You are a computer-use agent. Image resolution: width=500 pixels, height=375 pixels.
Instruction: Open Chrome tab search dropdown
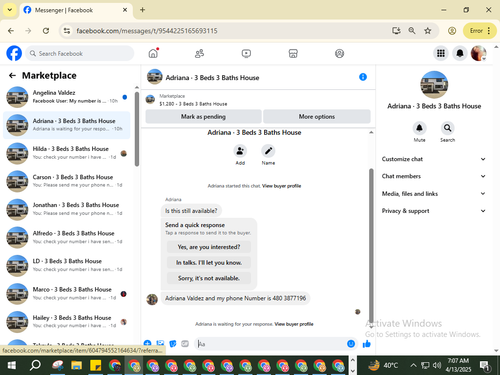tap(10, 10)
